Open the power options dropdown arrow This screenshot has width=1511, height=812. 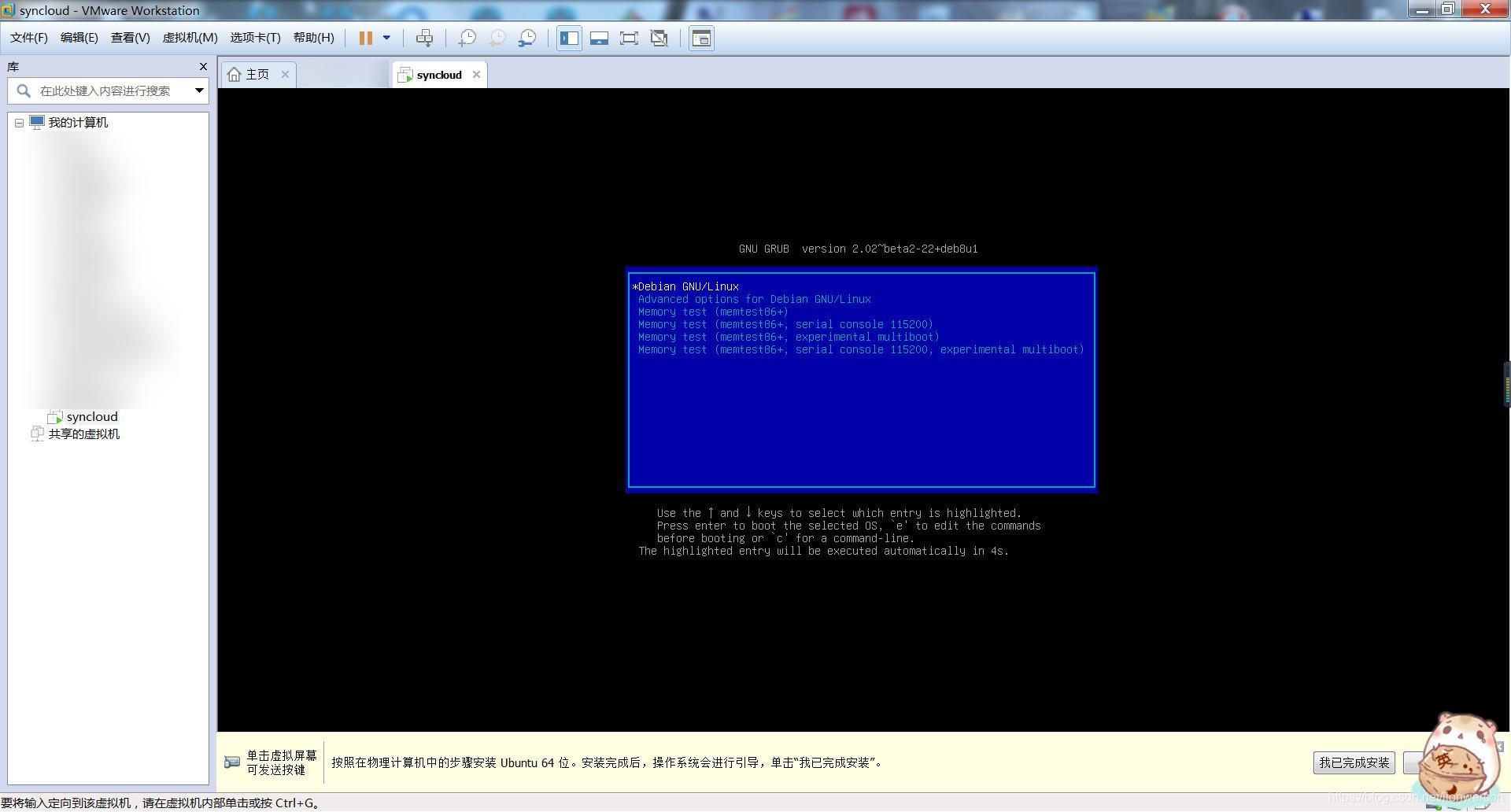(x=386, y=38)
